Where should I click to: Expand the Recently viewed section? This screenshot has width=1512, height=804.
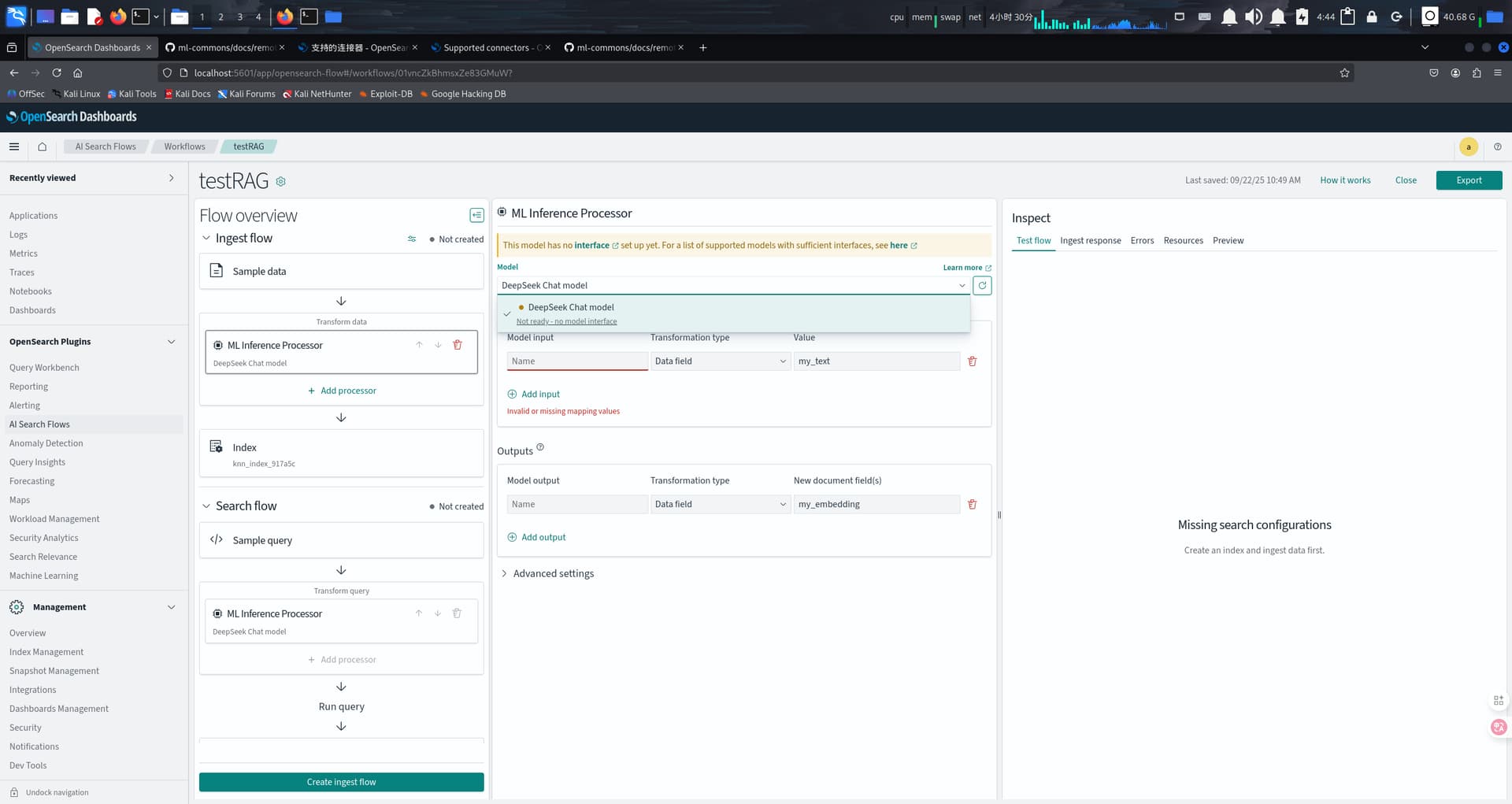(x=171, y=178)
